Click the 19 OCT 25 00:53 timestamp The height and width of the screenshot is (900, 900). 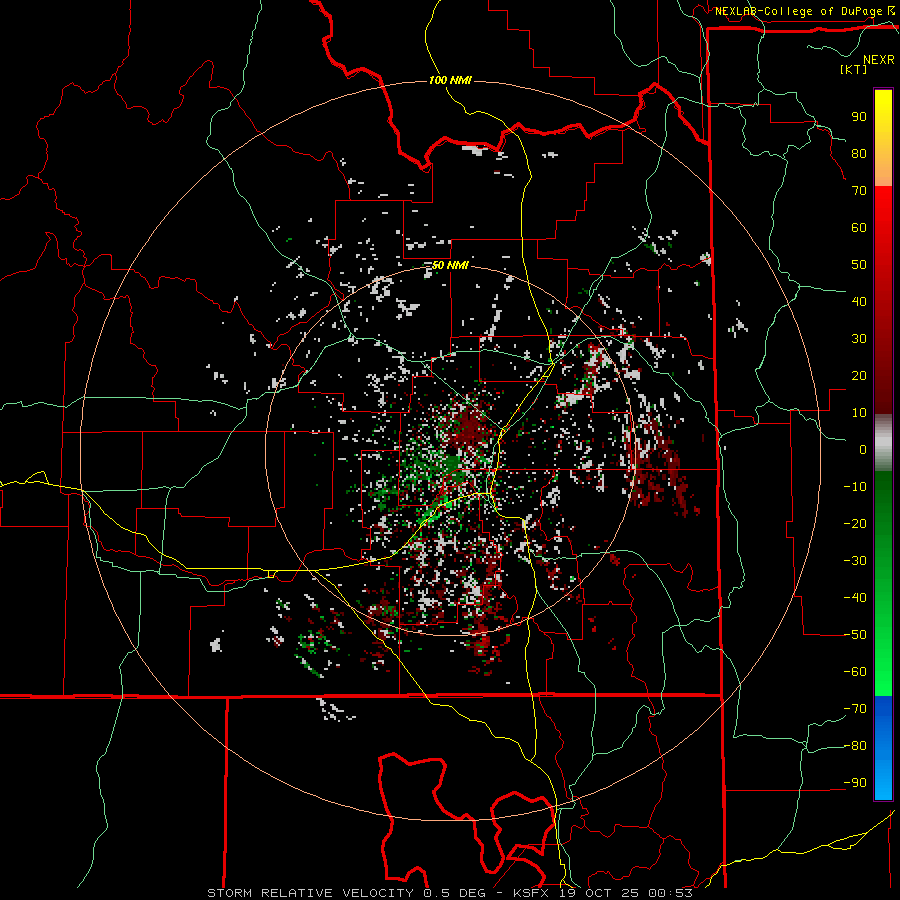tap(626, 893)
